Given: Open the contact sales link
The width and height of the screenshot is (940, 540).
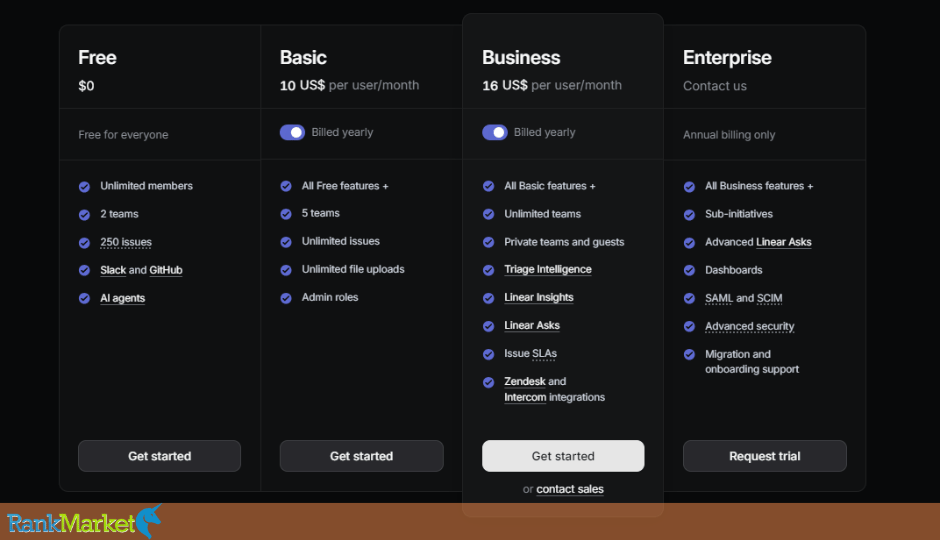Looking at the screenshot, I should (x=570, y=489).
